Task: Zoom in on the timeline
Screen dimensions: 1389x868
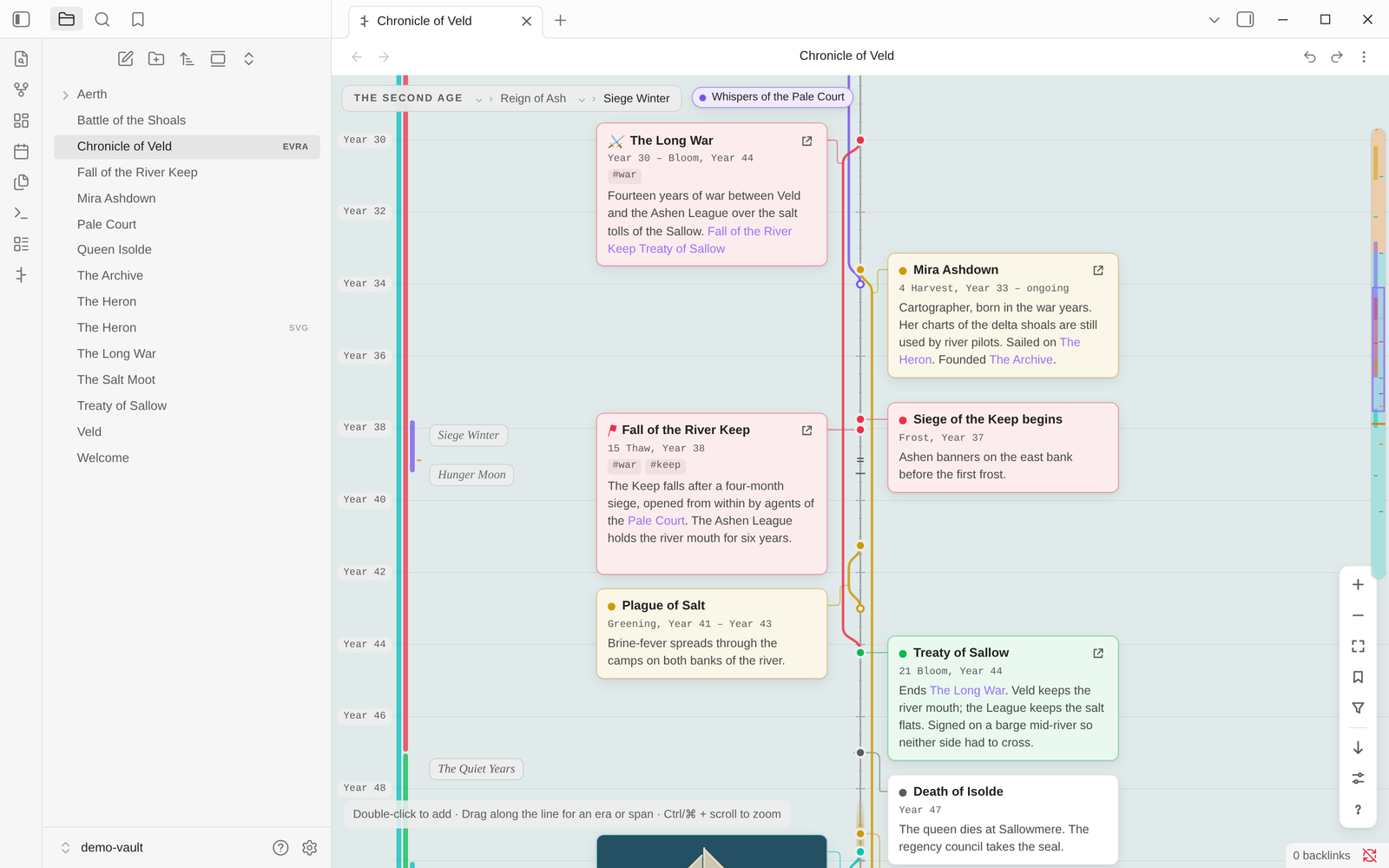Action: click(1358, 585)
